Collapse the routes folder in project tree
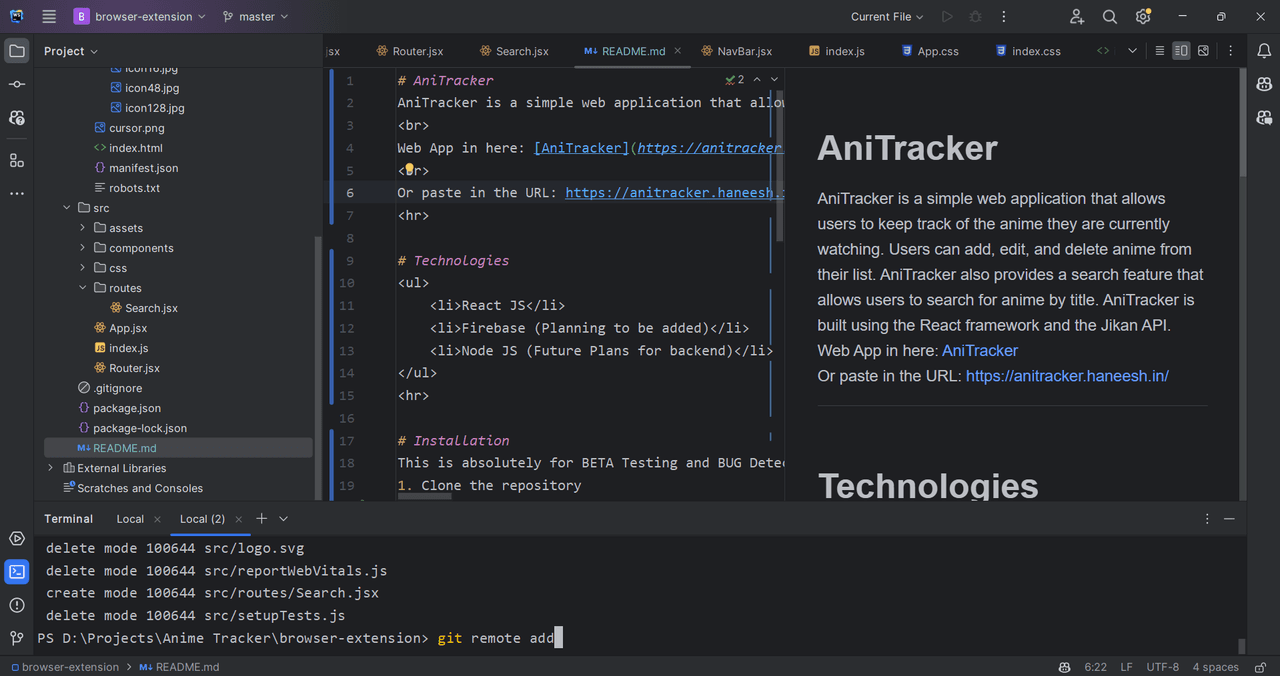The image size is (1280, 676). pyautogui.click(x=83, y=288)
